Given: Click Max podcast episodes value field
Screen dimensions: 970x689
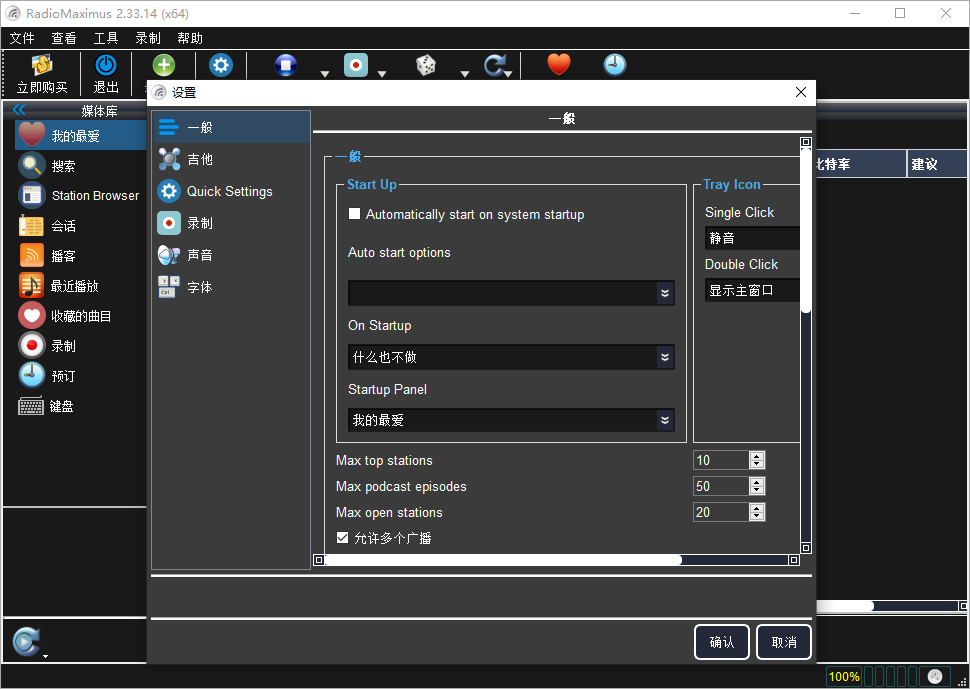Looking at the screenshot, I should click(x=721, y=486).
